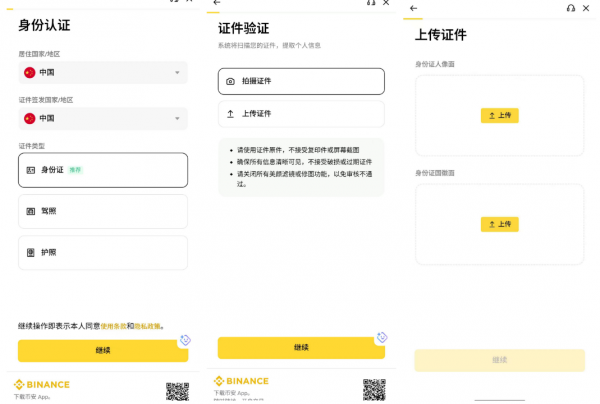Click the China flag in residence country field
The image size is (600, 404).
click(x=29, y=72)
